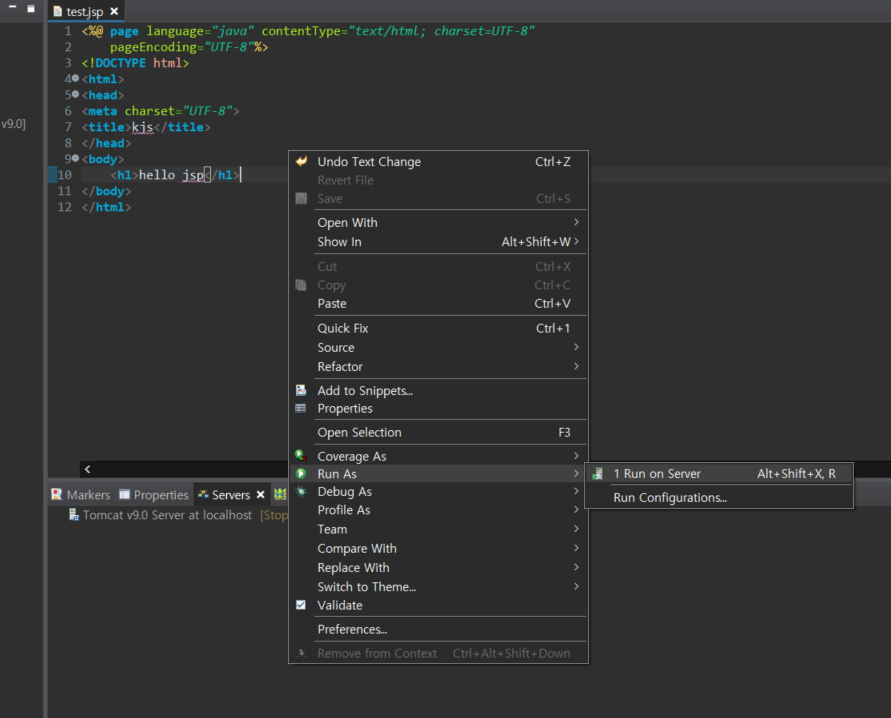Toggle the Validate checkbox
Screen dimensions: 891x718
click(x=301, y=605)
